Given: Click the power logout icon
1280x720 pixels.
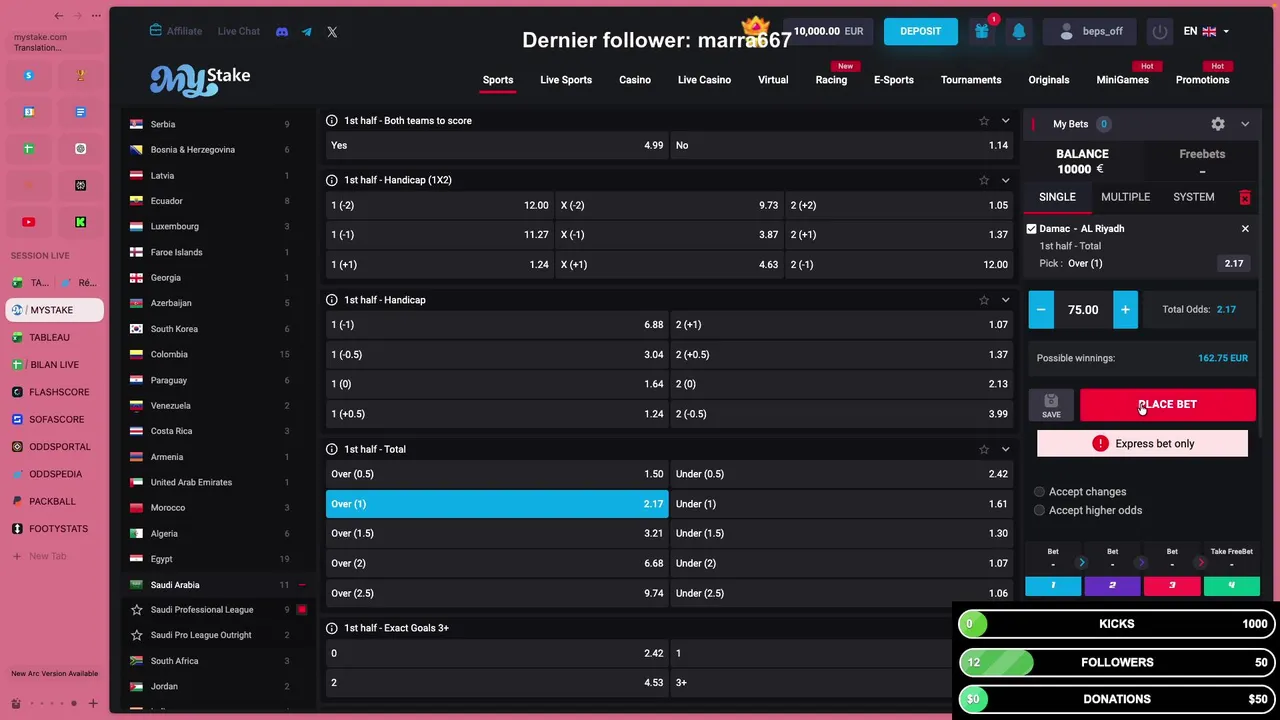Looking at the screenshot, I should click(x=1160, y=31).
